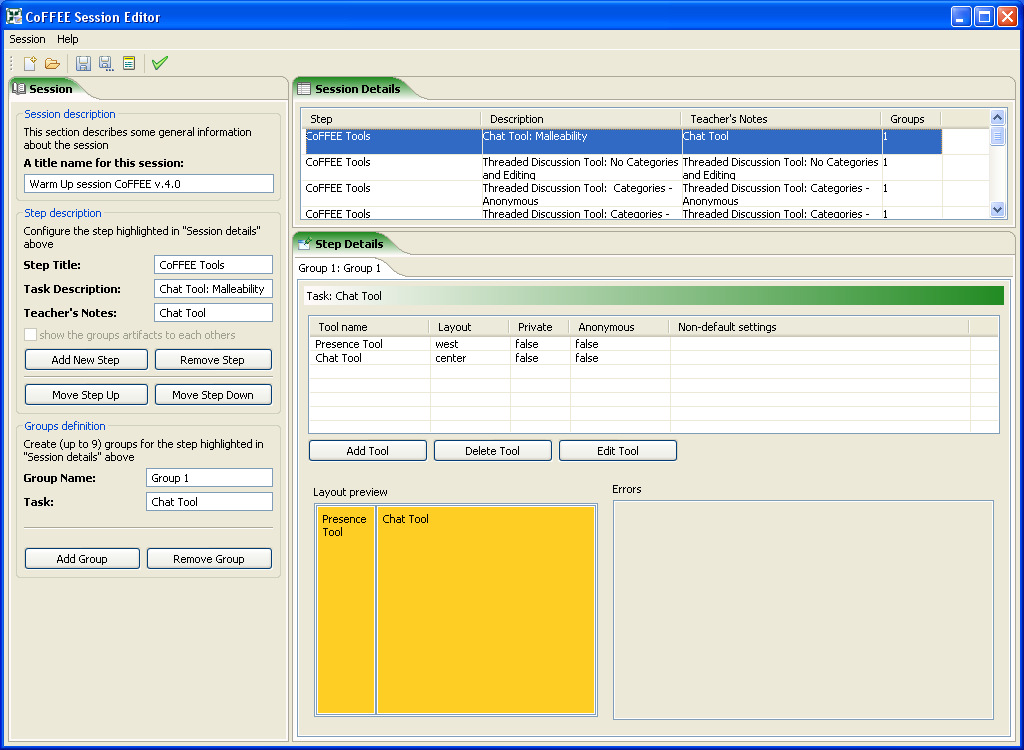Image resolution: width=1024 pixels, height=750 pixels.
Task: Open the Help menu
Action: click(x=67, y=39)
